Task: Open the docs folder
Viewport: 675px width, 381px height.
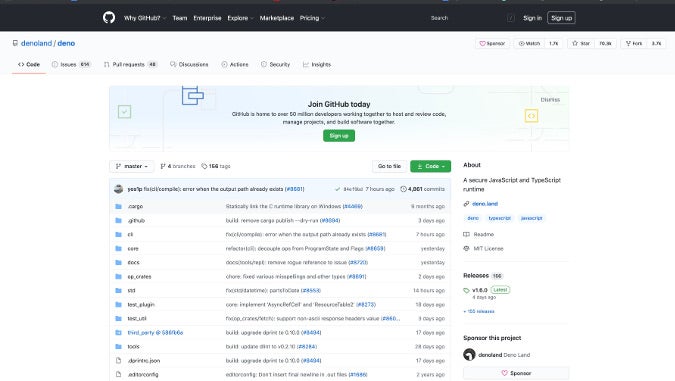Action: (x=133, y=263)
